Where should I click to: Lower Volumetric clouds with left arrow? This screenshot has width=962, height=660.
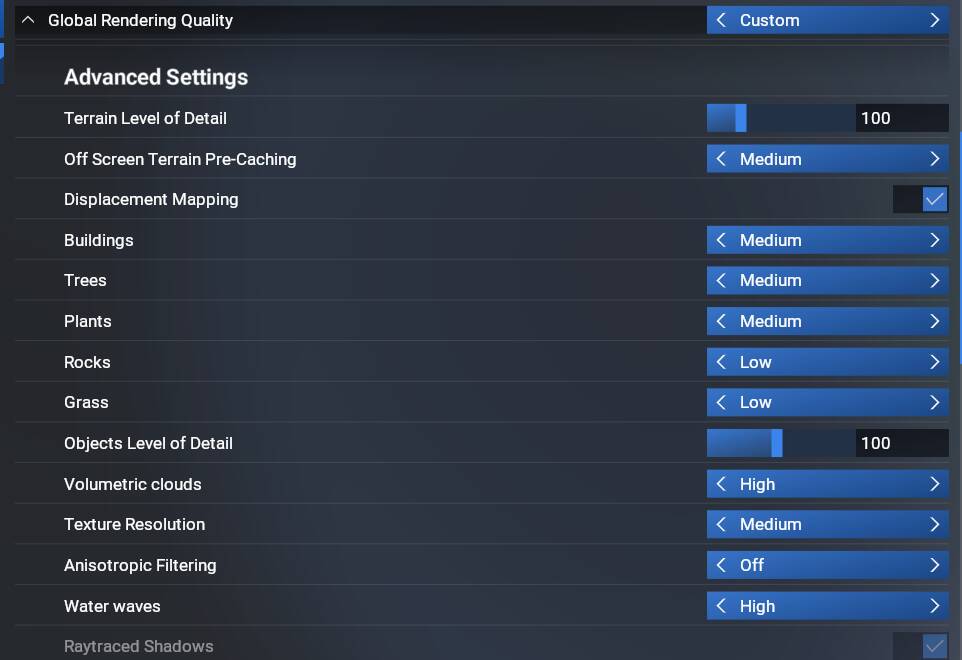pyautogui.click(x=722, y=484)
